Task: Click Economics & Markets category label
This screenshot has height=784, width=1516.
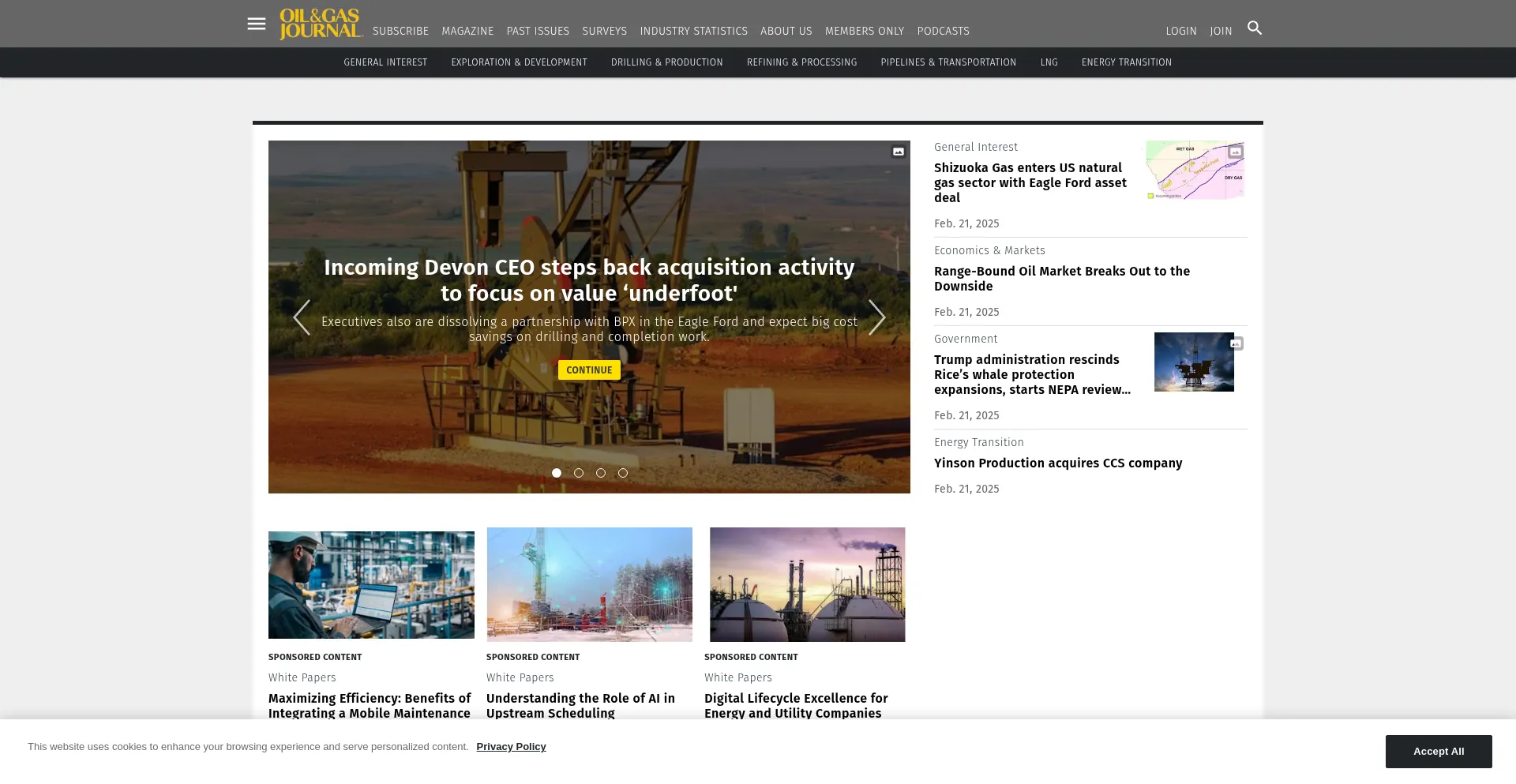Action: [x=989, y=250]
